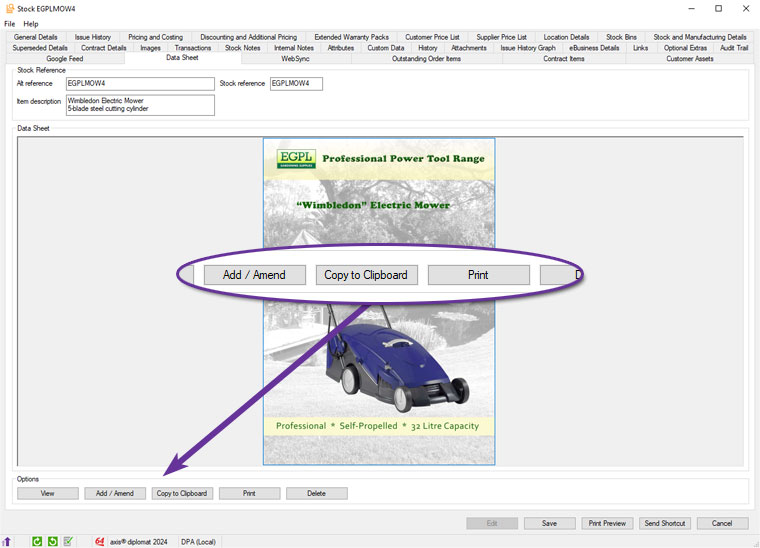The height and width of the screenshot is (548, 760).
Task: Open the Attachments tab
Action: [469, 48]
